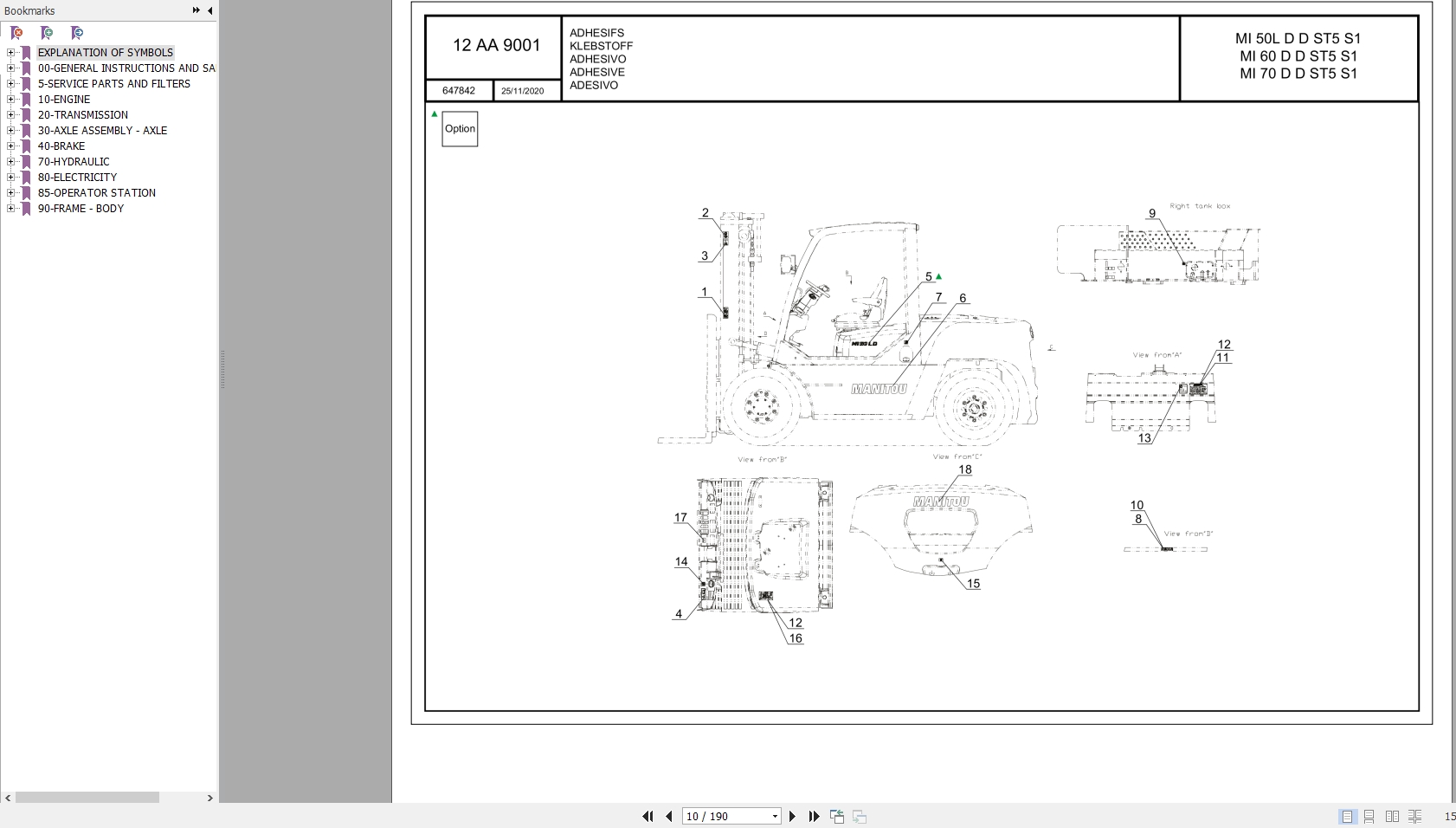Viewport: 1456px width, 828px height.
Task: Click the previous view navigation icon
Action: coord(837,816)
